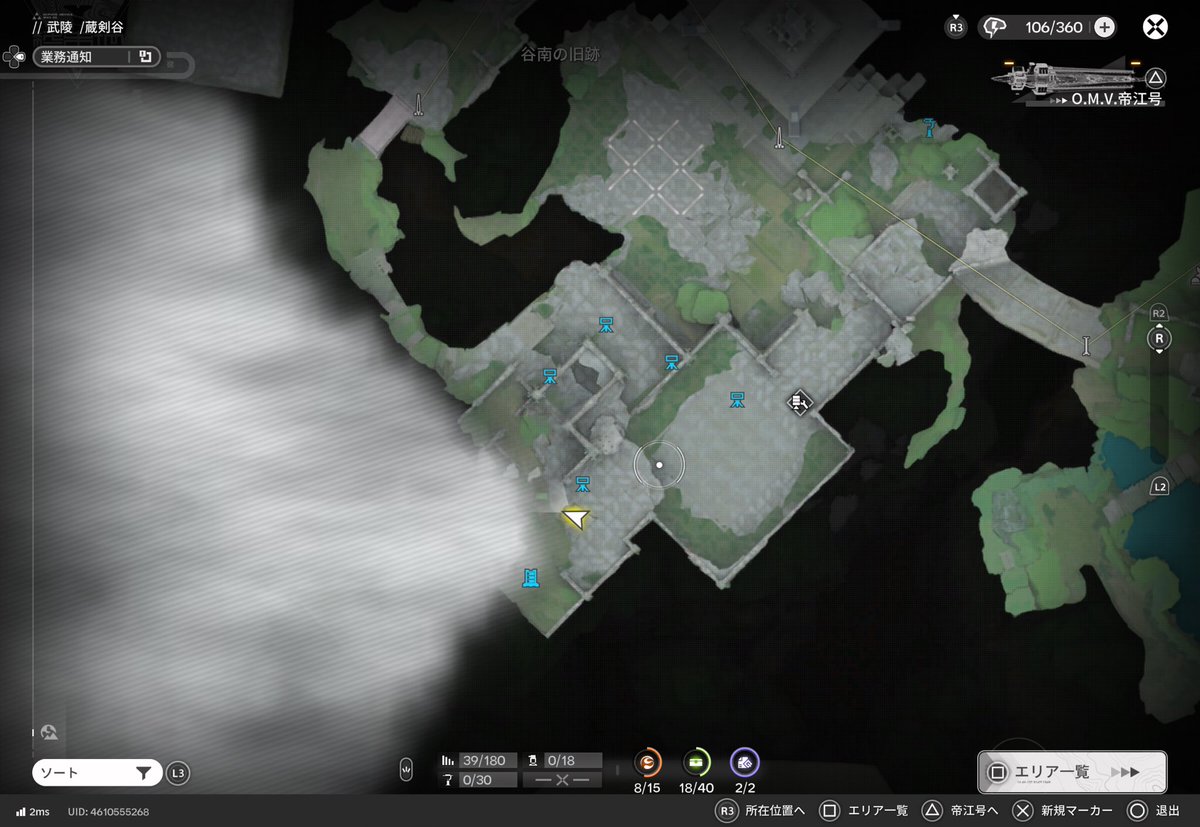The height and width of the screenshot is (827, 1200).
Task: Click the R3 badge beside stamina counter
Action: click(x=956, y=27)
